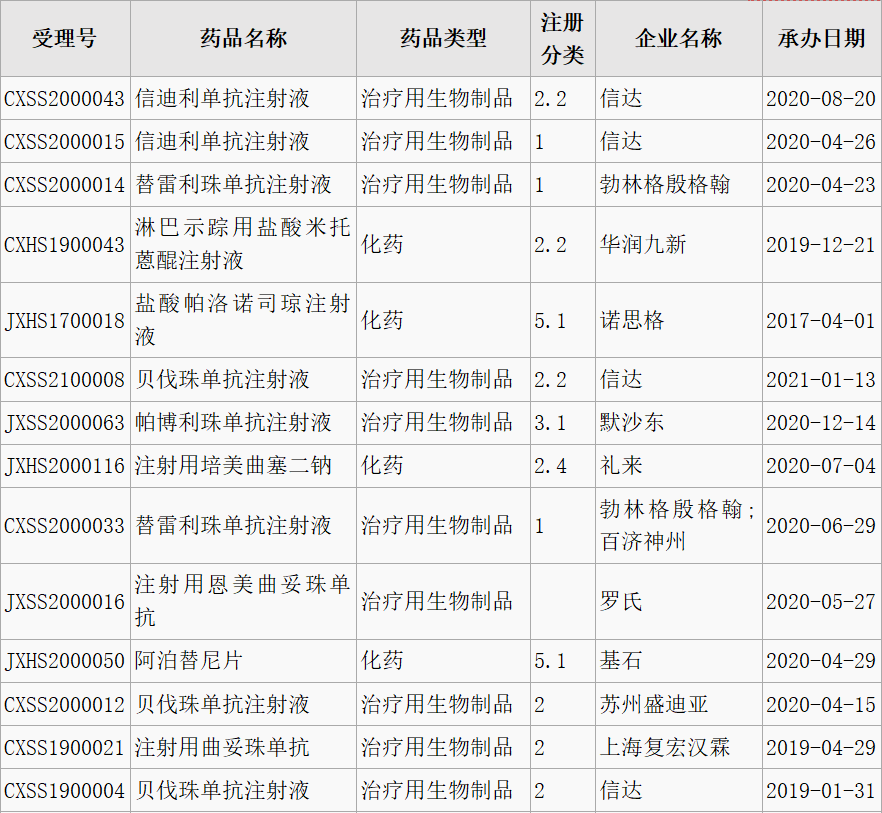Image resolution: width=882 pixels, height=813 pixels.
Task: Select the 受理号 column header
Action: point(65,38)
